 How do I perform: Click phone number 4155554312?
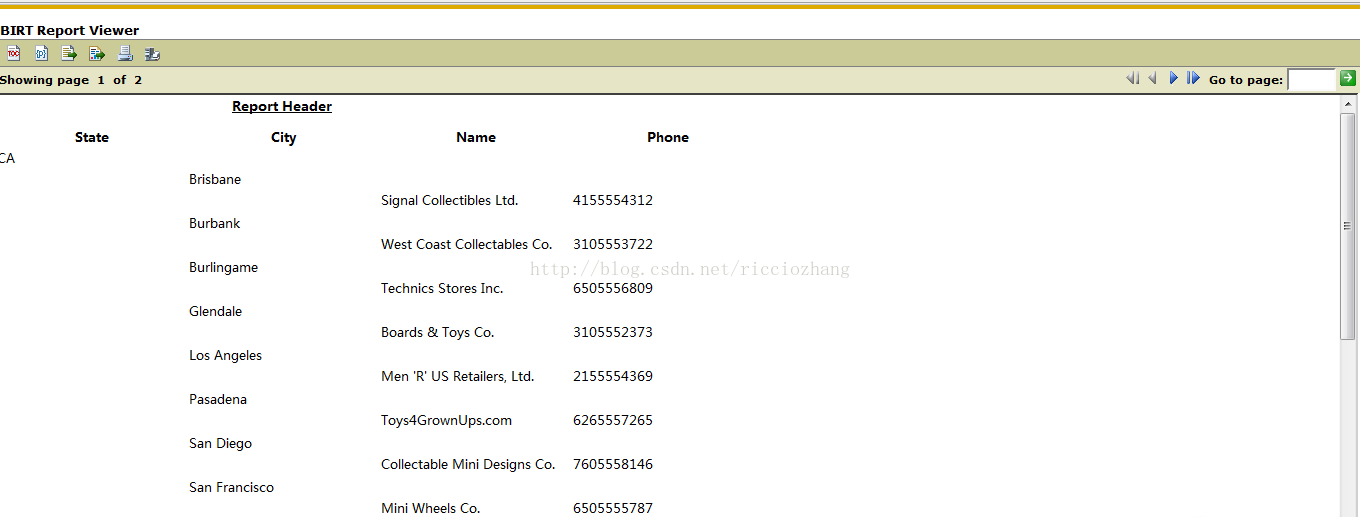pos(613,200)
